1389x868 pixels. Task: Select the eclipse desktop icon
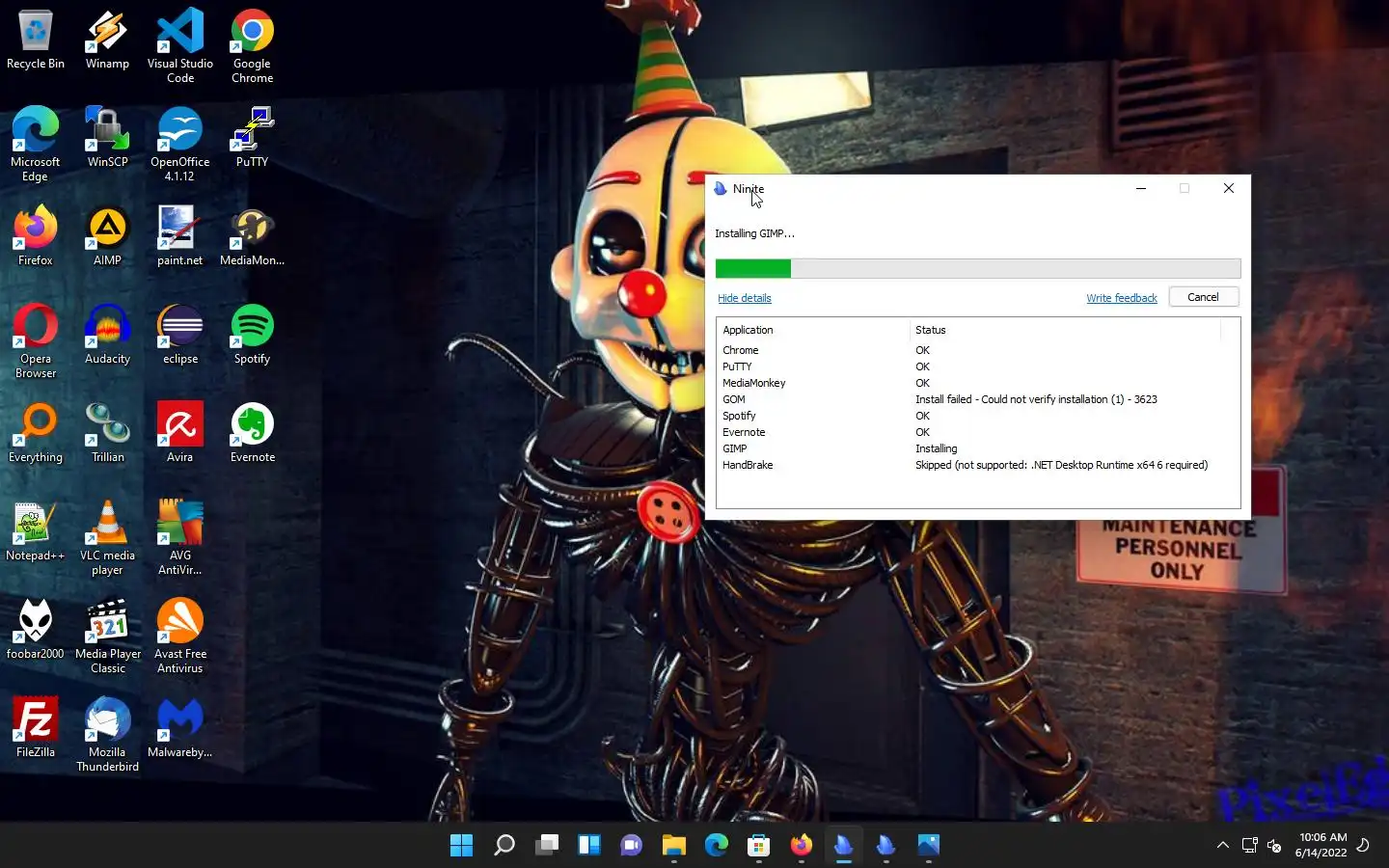pyautogui.click(x=180, y=334)
